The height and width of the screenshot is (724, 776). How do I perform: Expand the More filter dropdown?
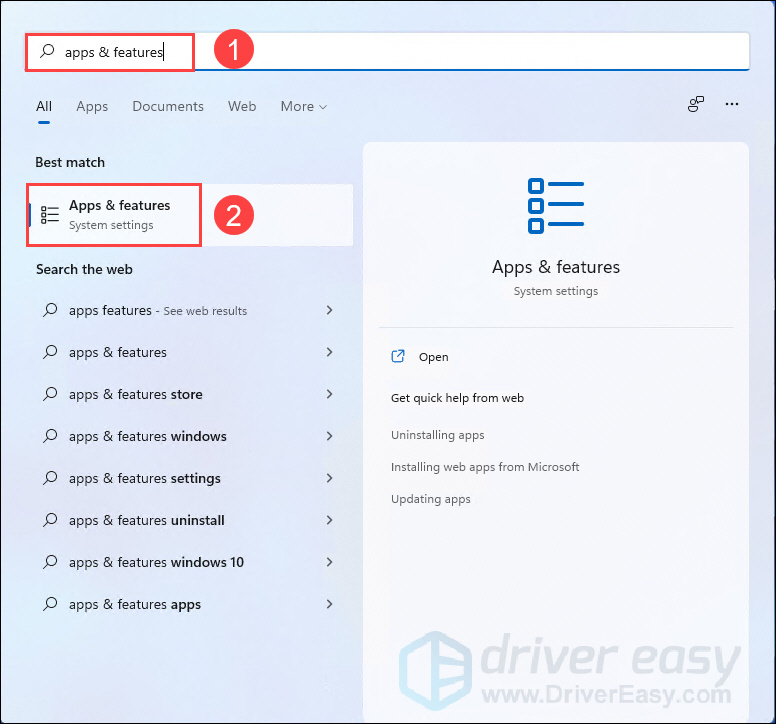click(x=303, y=106)
